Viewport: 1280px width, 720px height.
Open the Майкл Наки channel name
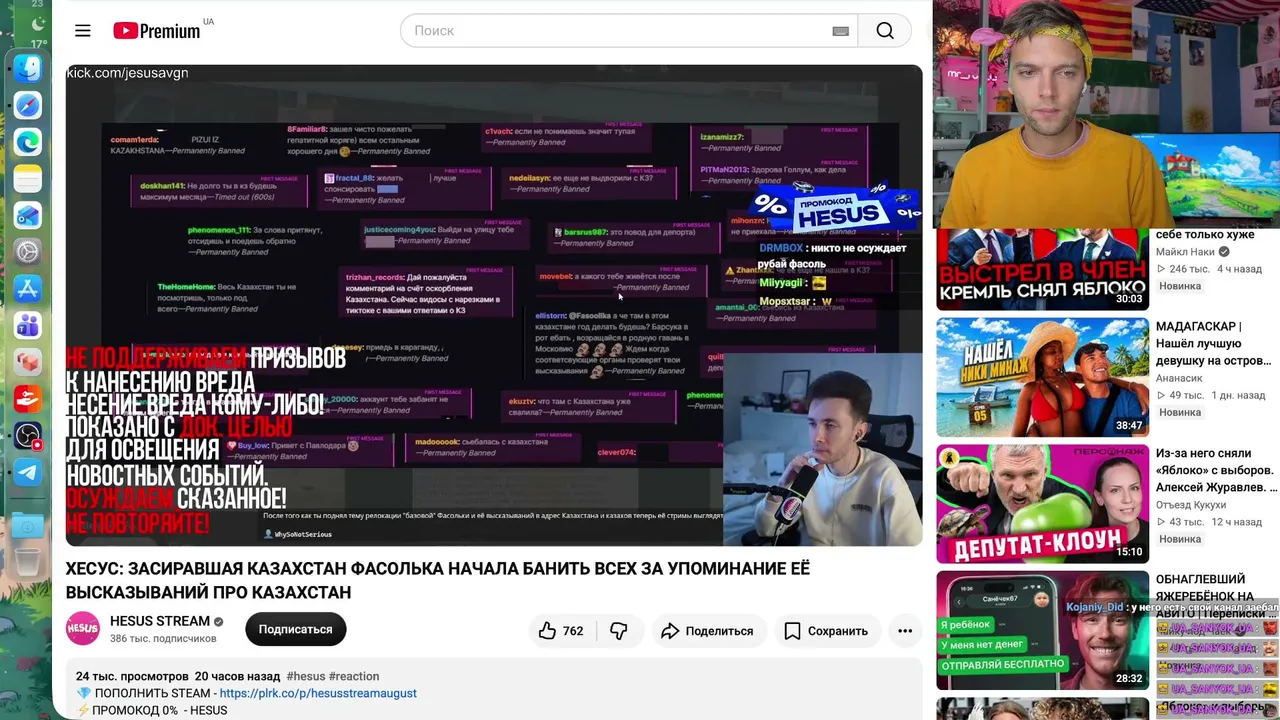(x=1185, y=252)
